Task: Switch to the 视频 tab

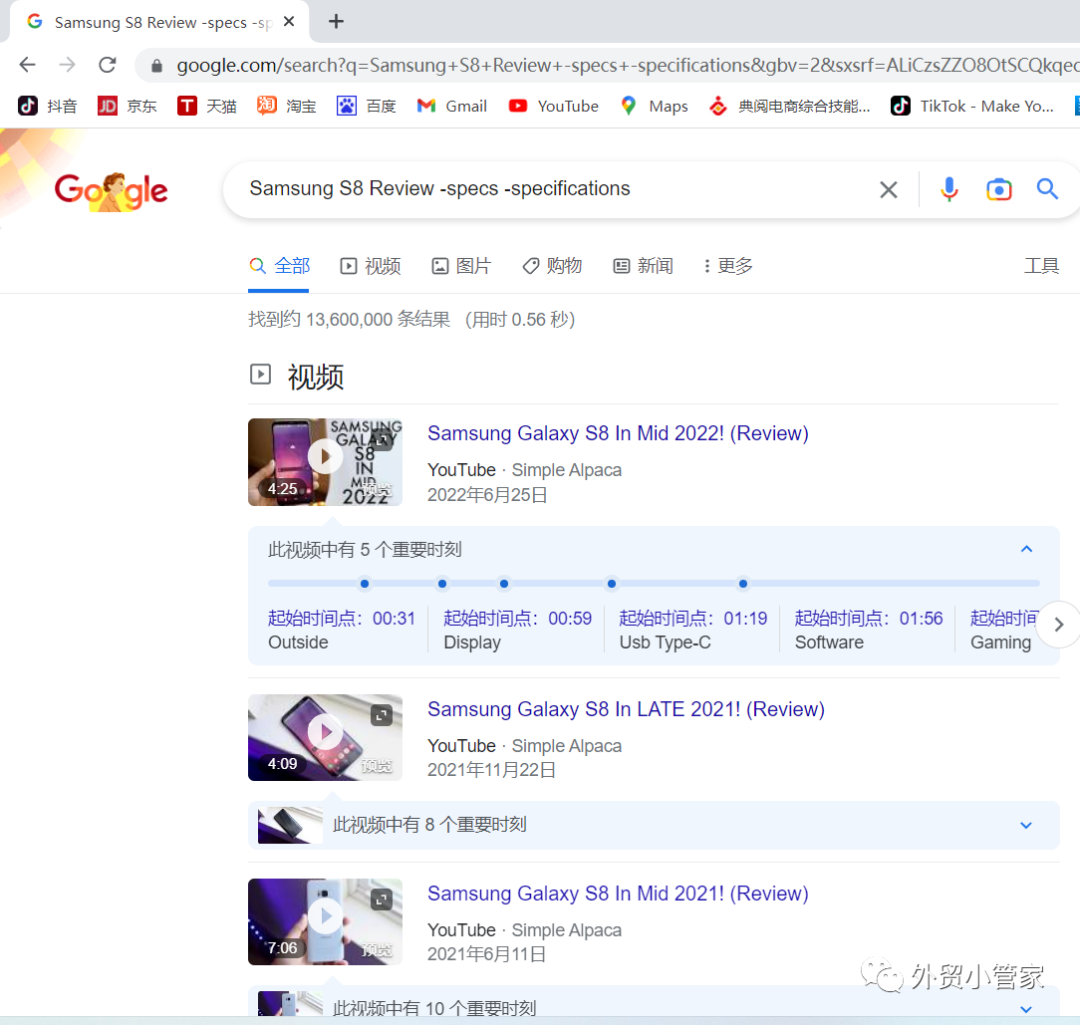Action: pos(371,266)
